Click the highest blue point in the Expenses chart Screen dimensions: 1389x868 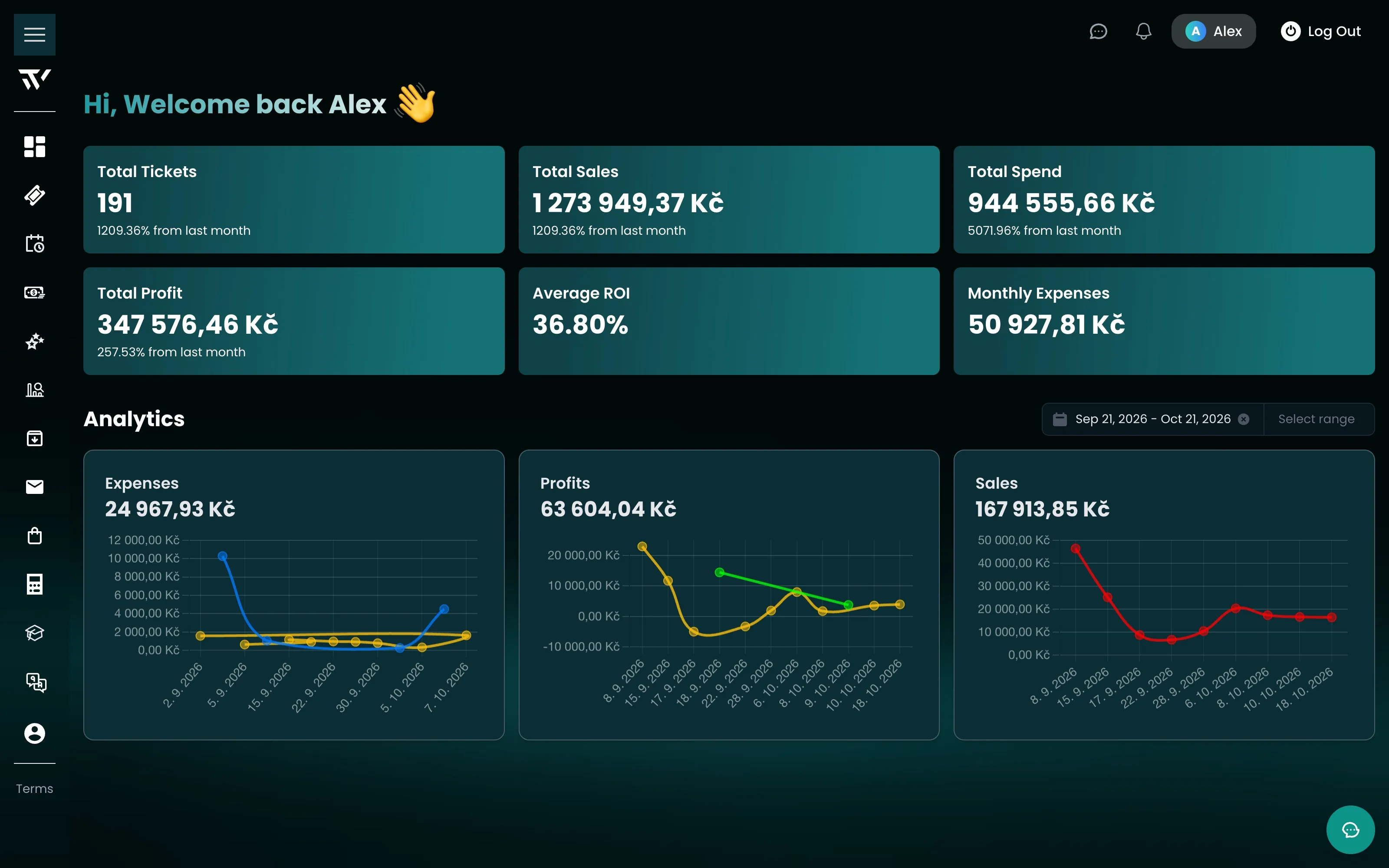coord(223,556)
